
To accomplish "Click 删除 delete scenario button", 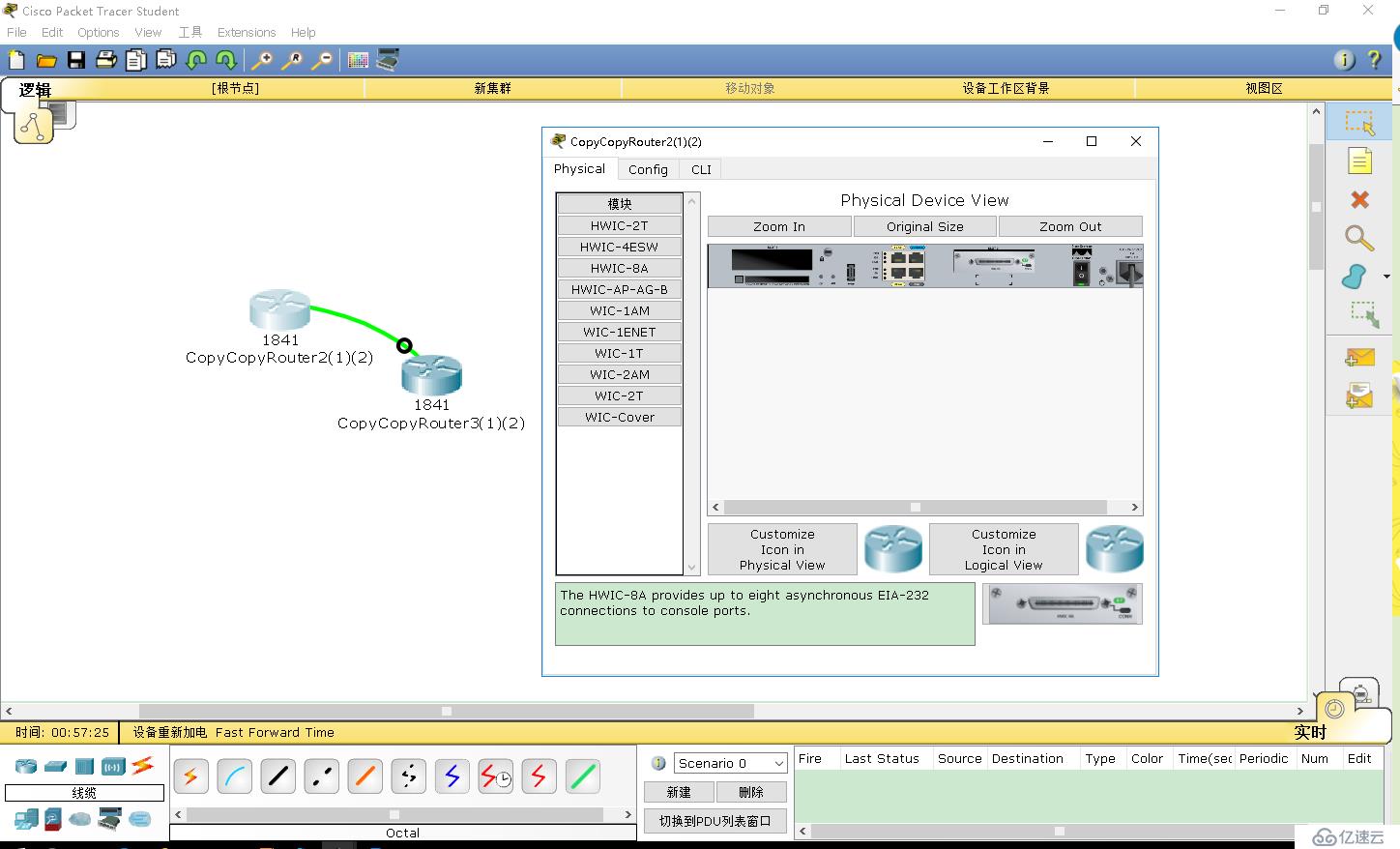I will [751, 792].
